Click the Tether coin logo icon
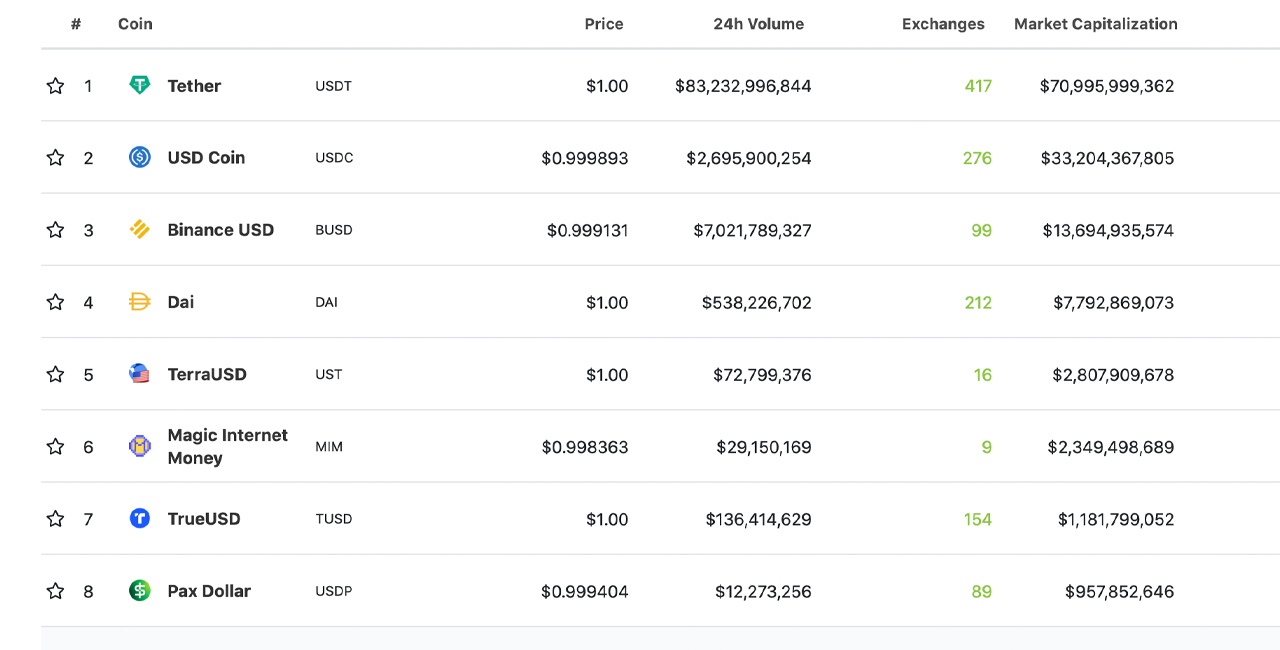This screenshot has width=1280, height=650. tap(140, 85)
